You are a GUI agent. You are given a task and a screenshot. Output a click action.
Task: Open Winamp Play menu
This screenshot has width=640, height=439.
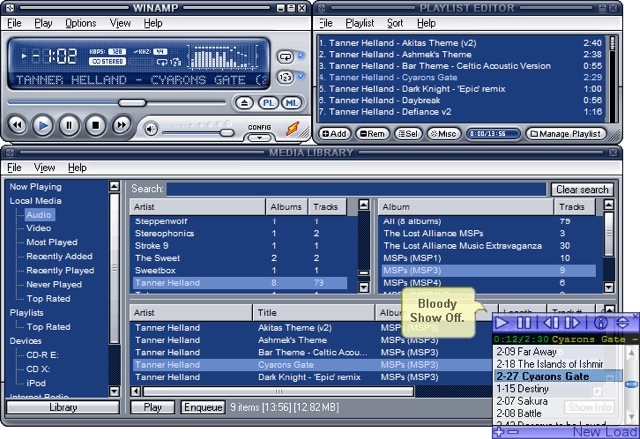coord(43,24)
